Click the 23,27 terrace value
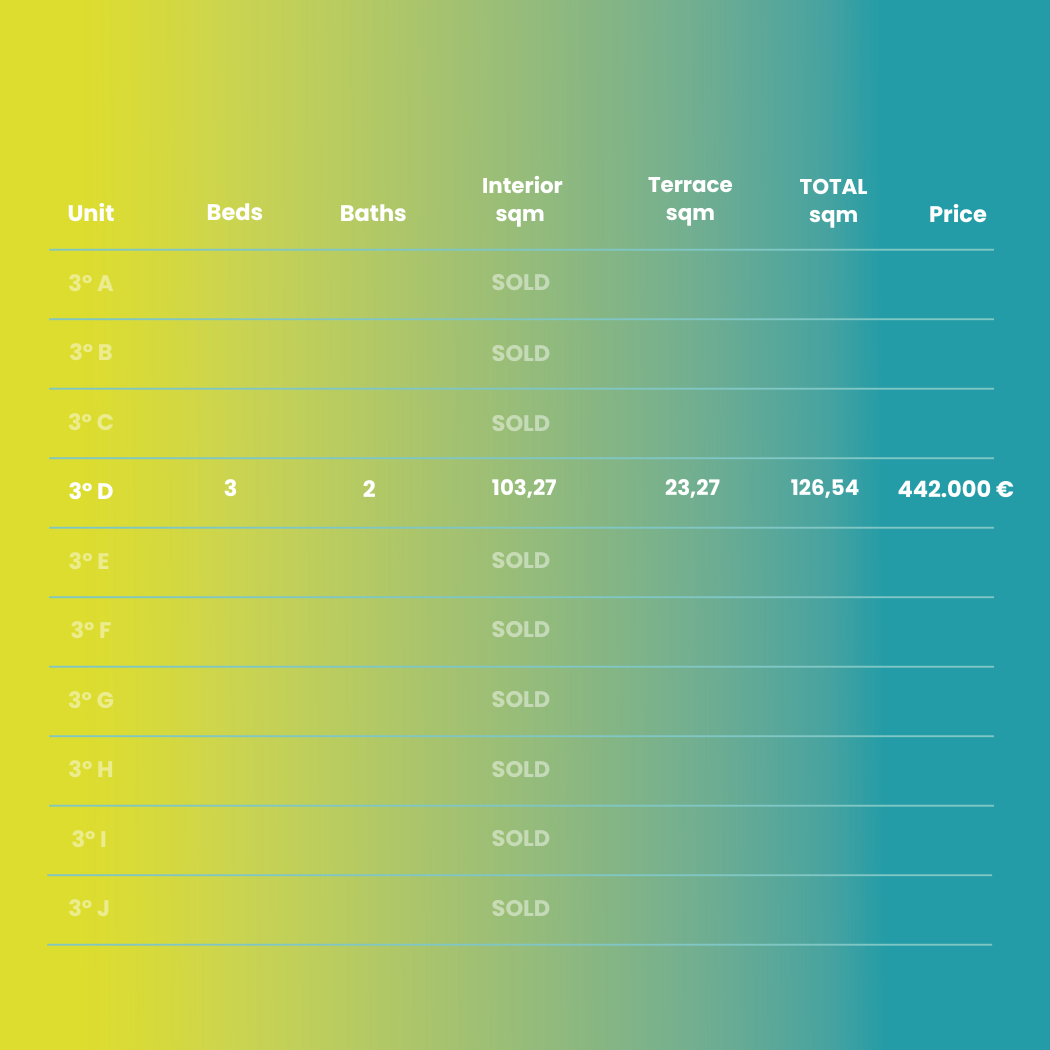Image resolution: width=1050 pixels, height=1050 pixels. (692, 488)
